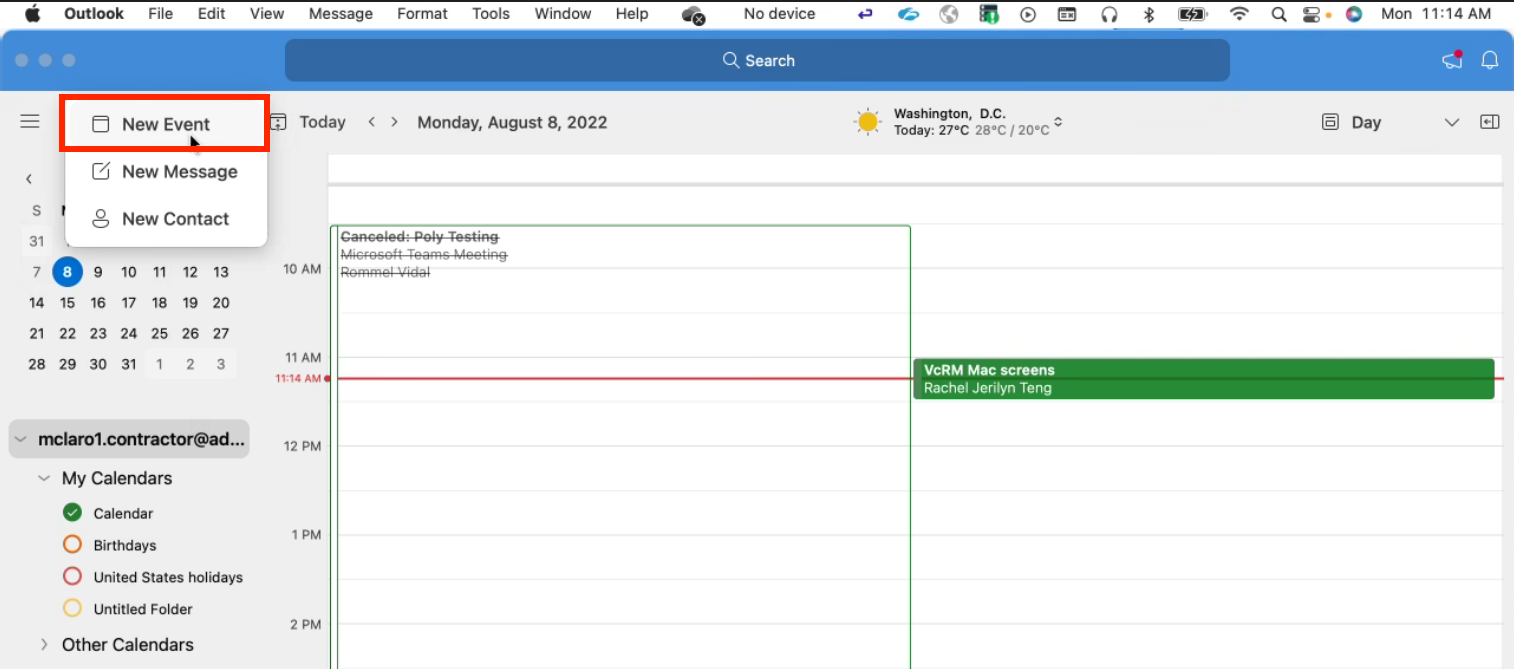Collapse the My Calendars group
1514x669 pixels.
click(x=43, y=478)
